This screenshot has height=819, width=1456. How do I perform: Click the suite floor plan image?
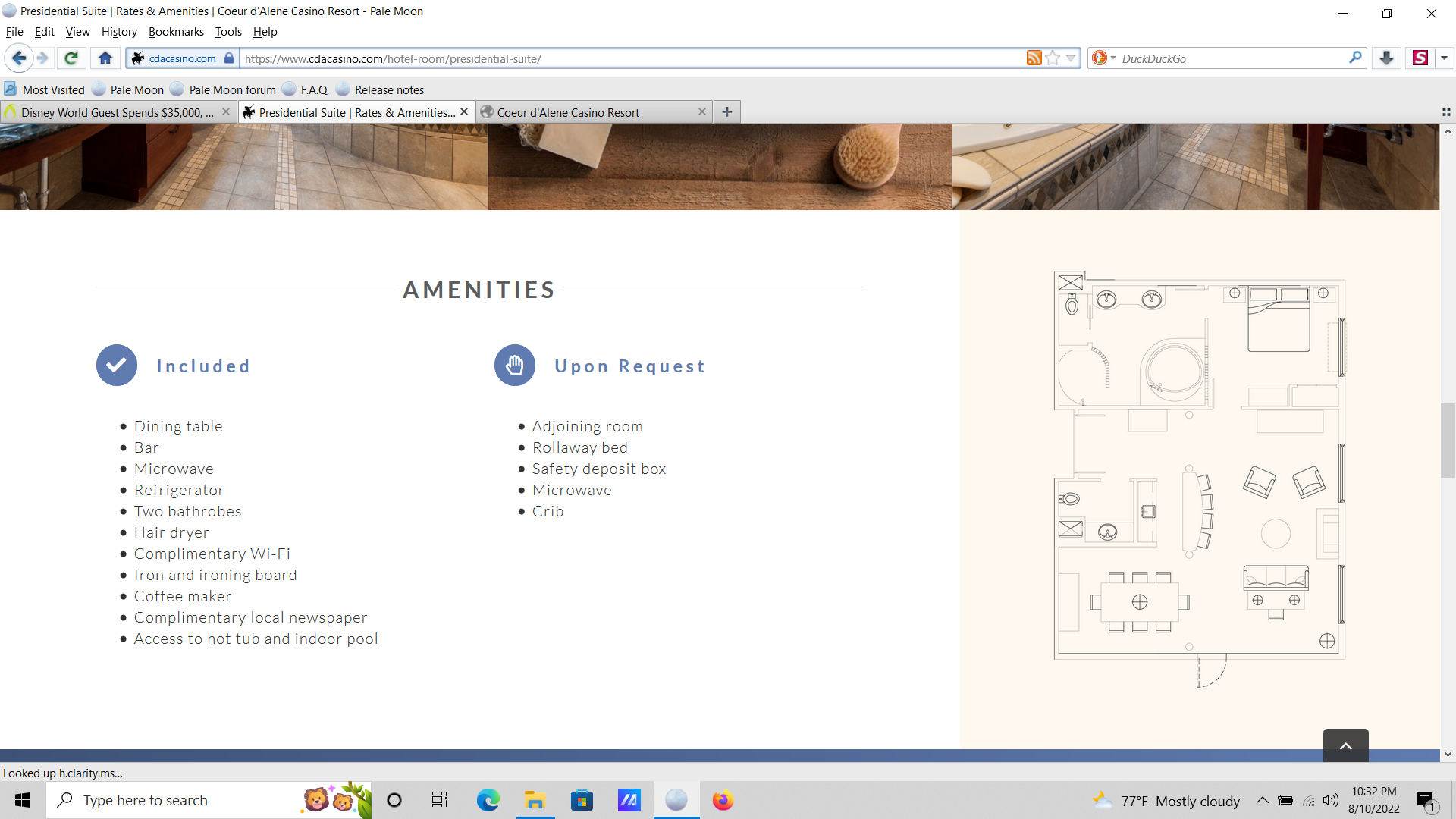pos(1200,478)
